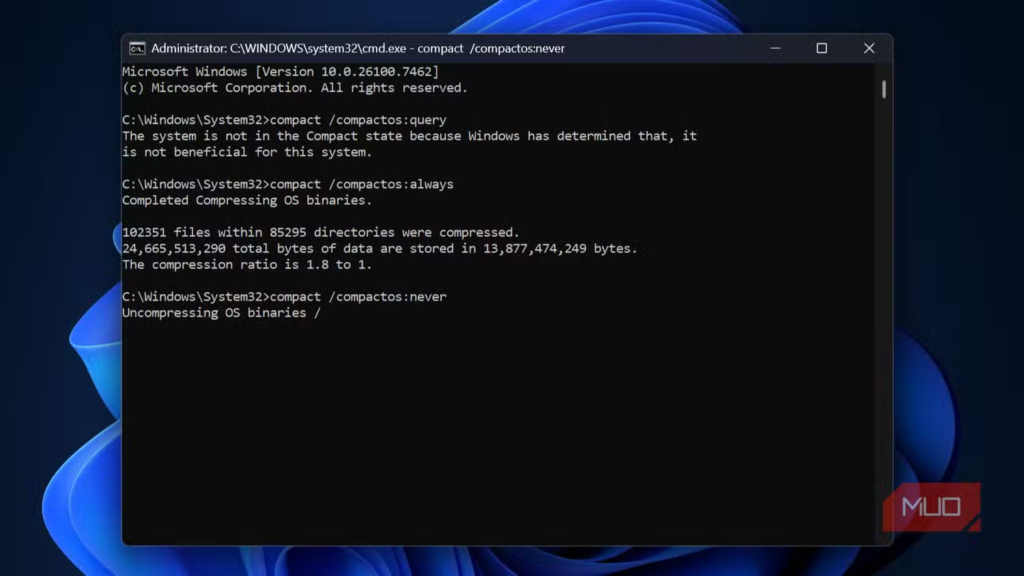Click the 'compact /compactos:never' command line
The width and height of the screenshot is (1024, 576).
point(284,297)
